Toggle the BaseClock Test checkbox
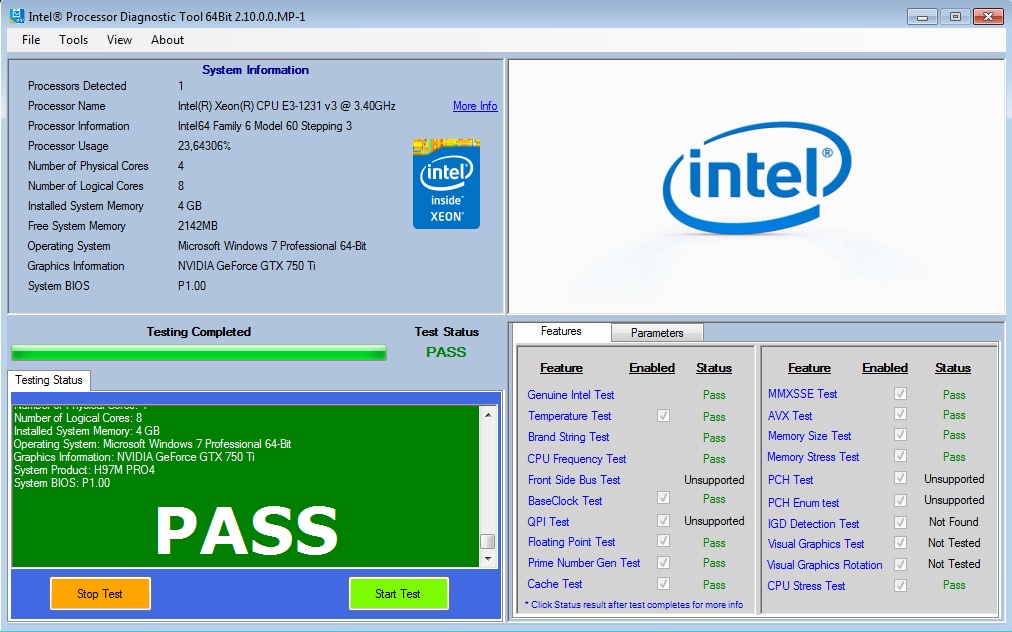 pyautogui.click(x=663, y=498)
